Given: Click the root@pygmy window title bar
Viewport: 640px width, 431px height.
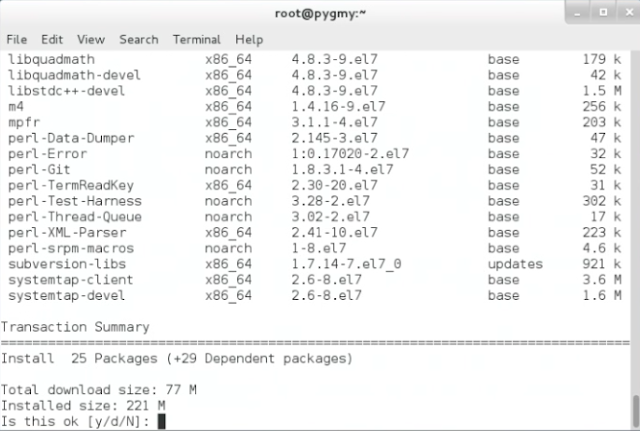Looking at the screenshot, I should [320, 13].
